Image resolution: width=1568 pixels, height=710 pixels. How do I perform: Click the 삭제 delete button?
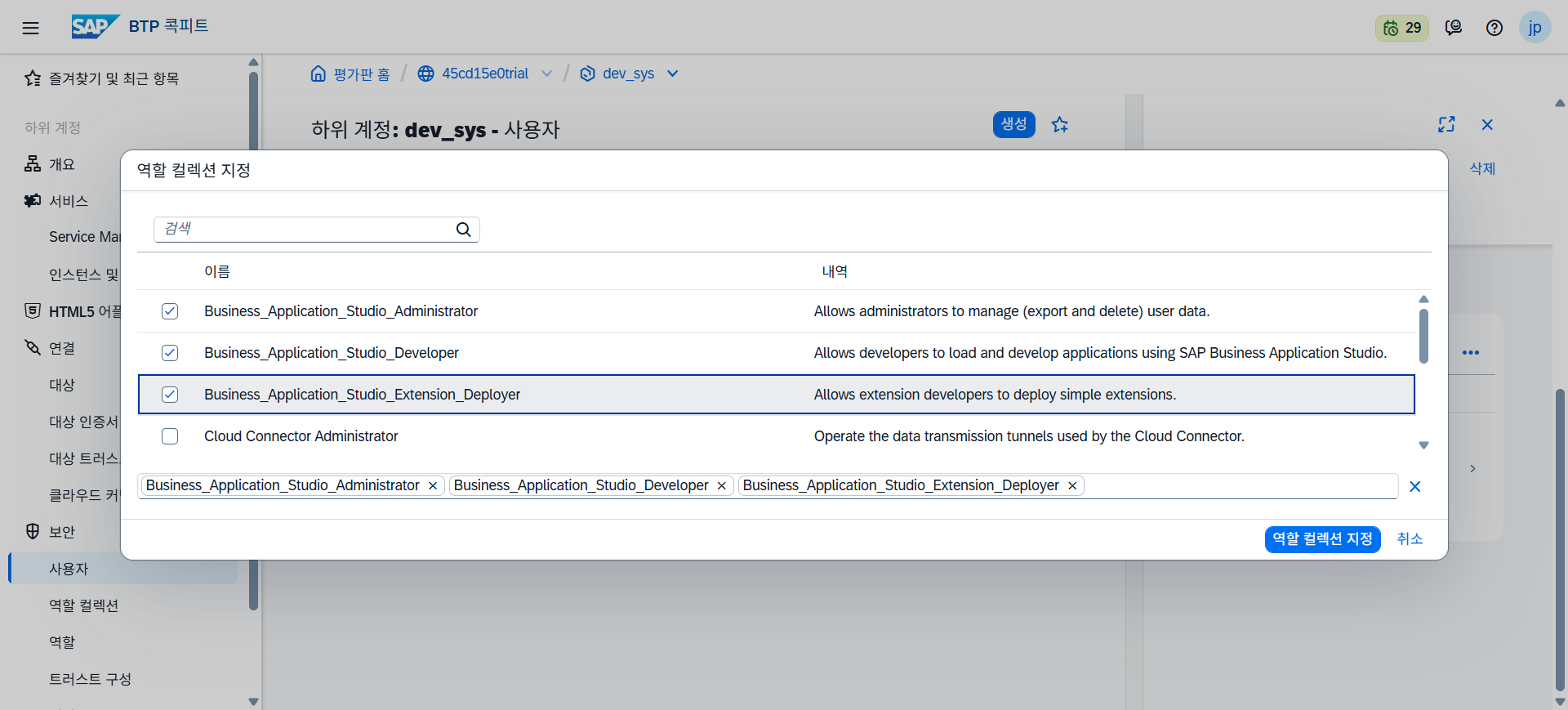coord(1482,168)
